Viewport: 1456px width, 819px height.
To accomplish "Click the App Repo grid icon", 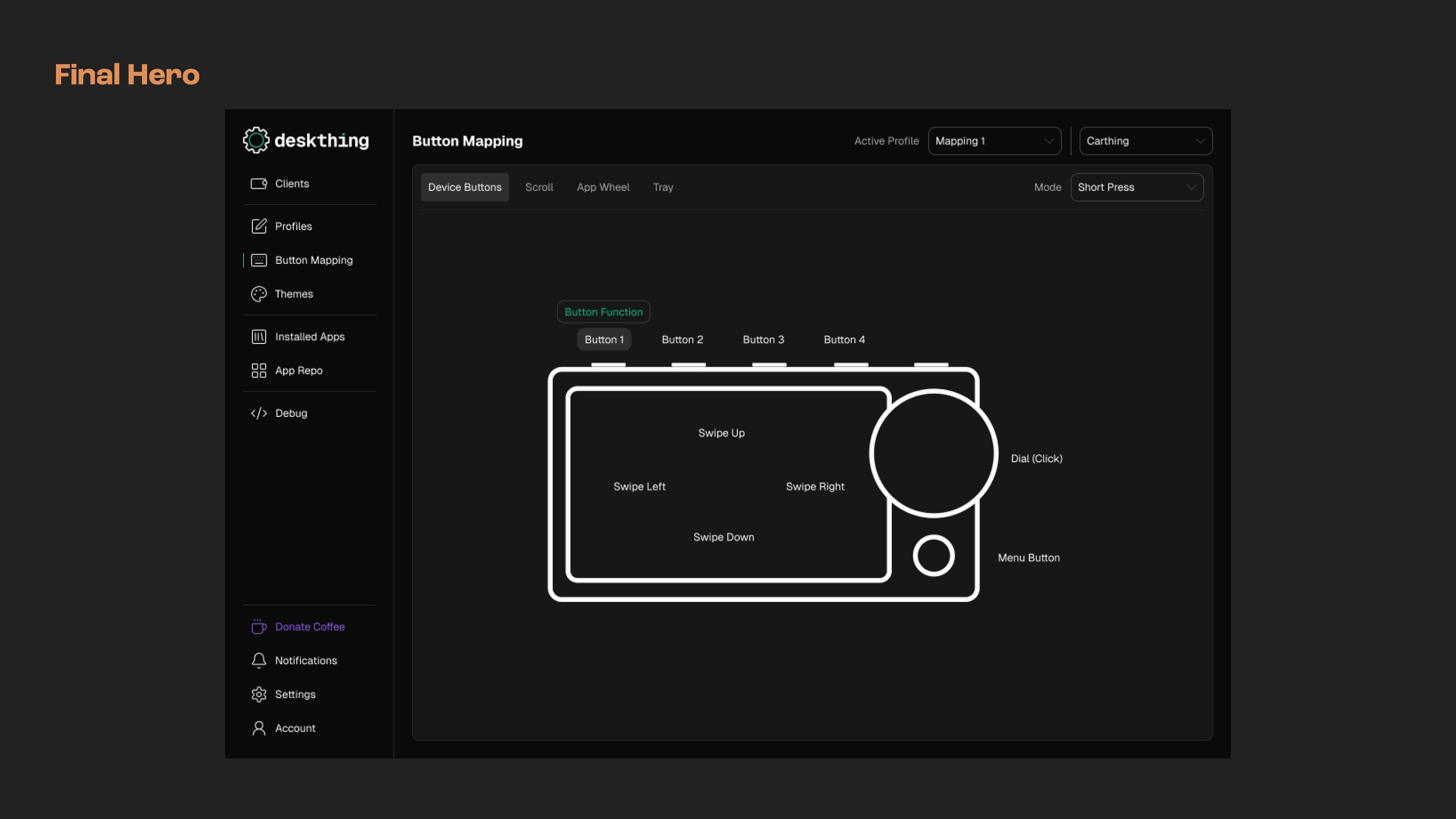I will pyautogui.click(x=259, y=371).
